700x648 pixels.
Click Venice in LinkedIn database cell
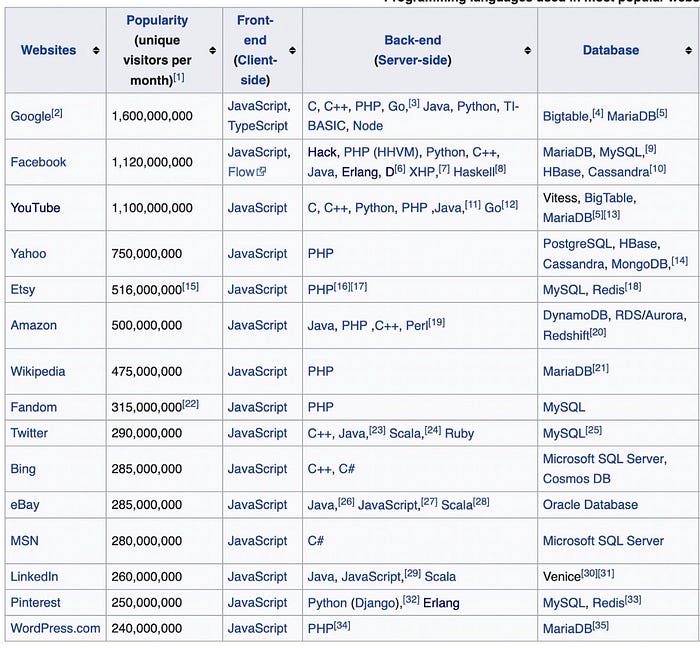[562, 577]
